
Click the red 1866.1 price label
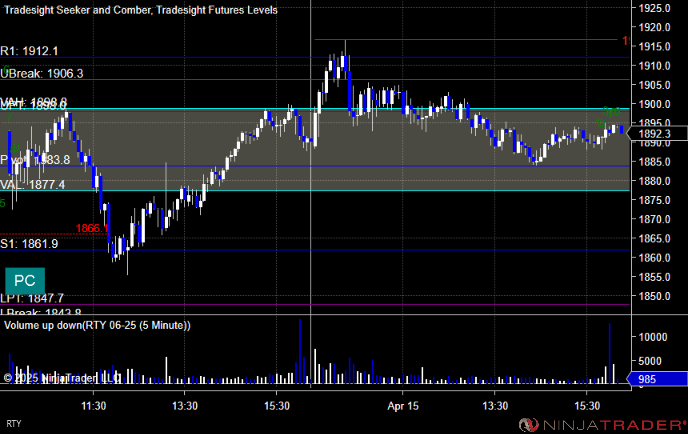pyautogui.click(x=92, y=228)
